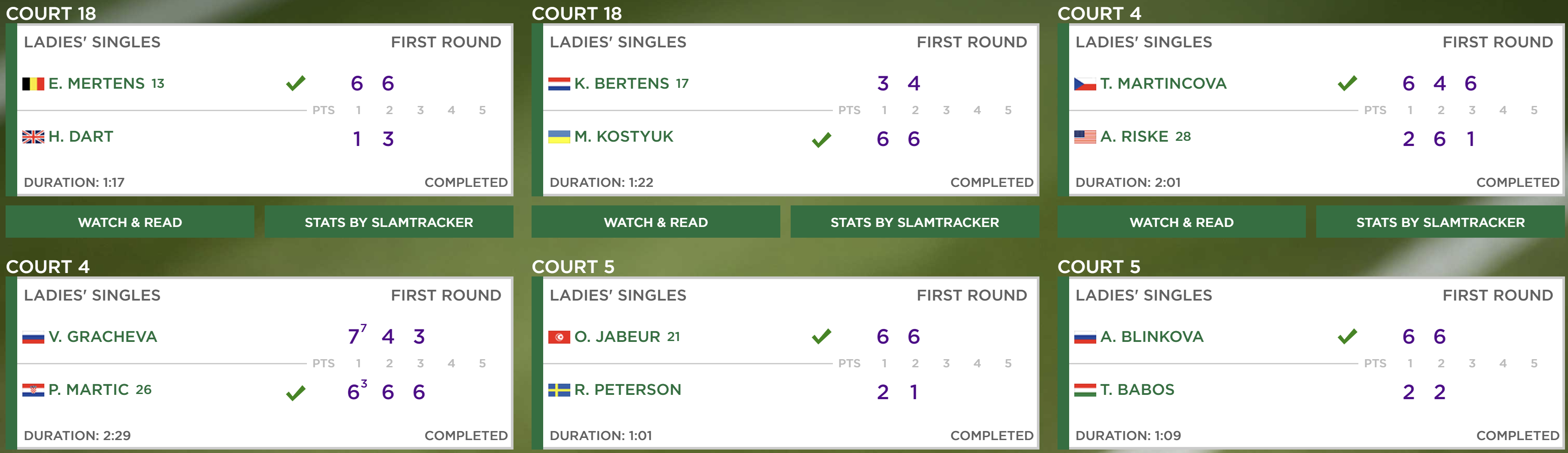Open Watch & Read for Bertens-Kostyuk match

click(x=656, y=222)
